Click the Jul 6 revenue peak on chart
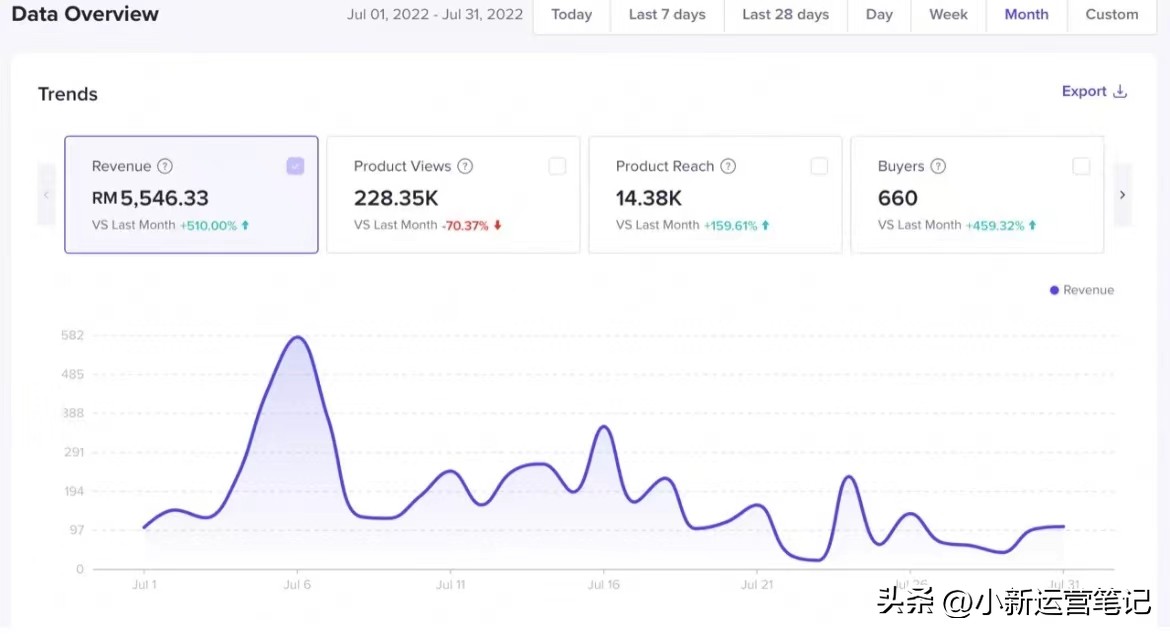 click(x=297, y=337)
